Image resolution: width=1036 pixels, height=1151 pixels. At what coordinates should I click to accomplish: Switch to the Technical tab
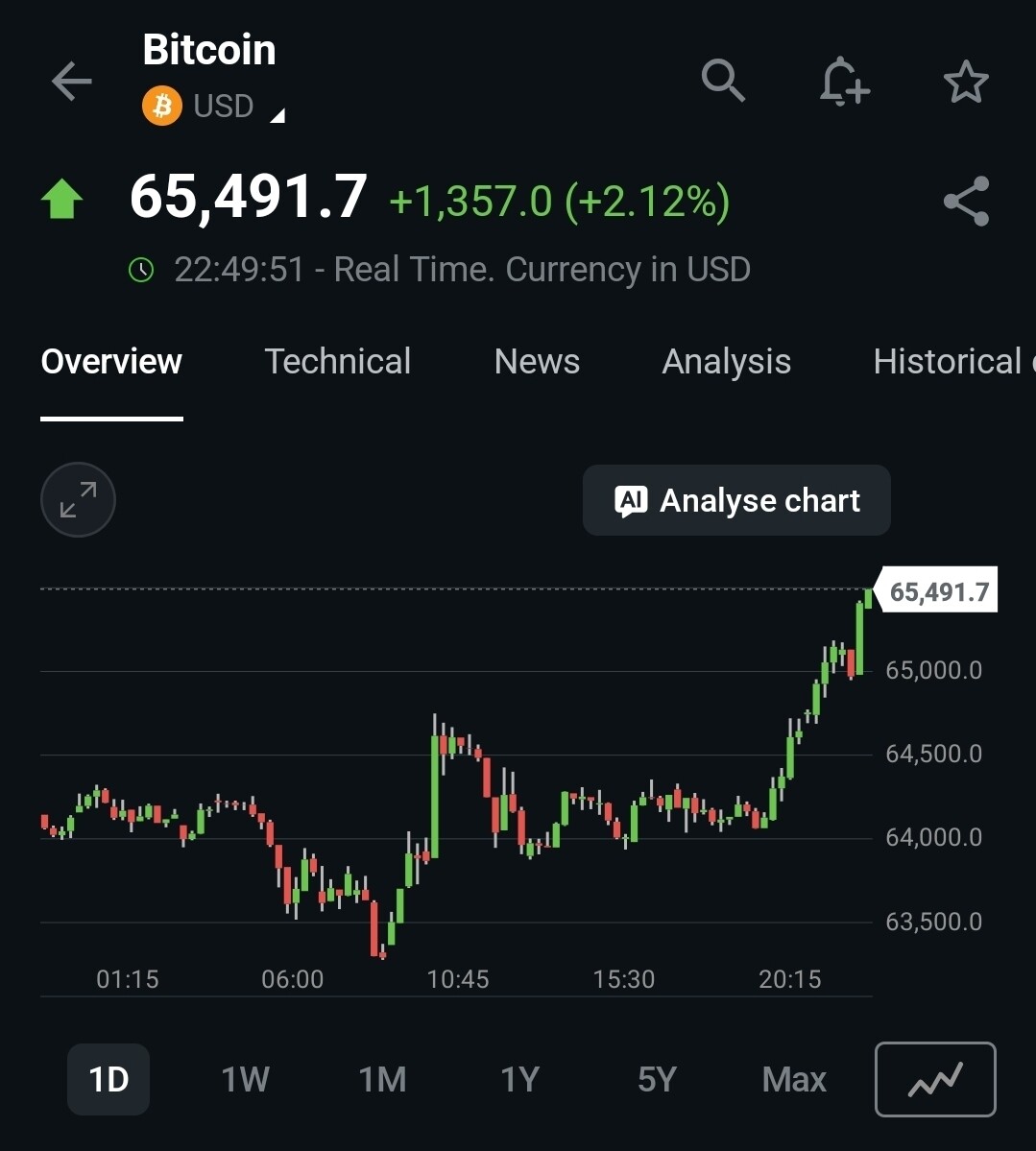coord(338,361)
